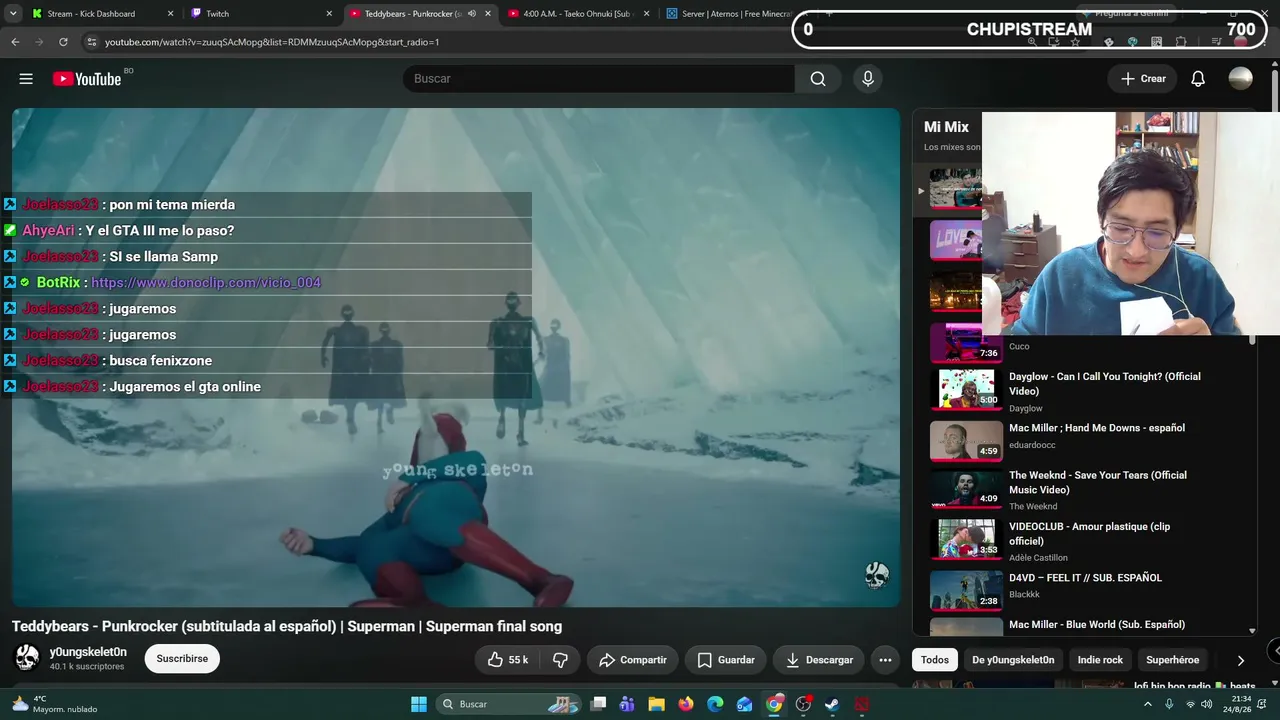Play the D4VD FEEL IT thumbnail
Screen dimensions: 1280x720
click(966, 590)
